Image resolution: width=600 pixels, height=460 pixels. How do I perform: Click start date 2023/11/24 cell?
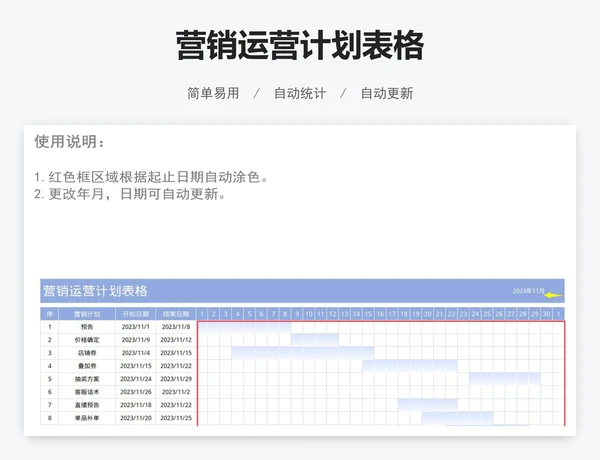coord(135,379)
